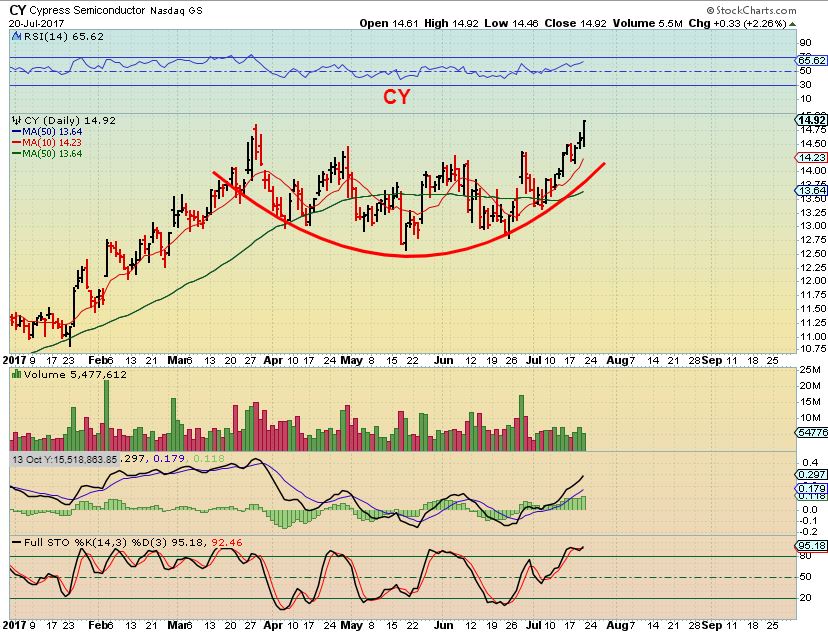Image resolution: width=828 pixels, height=633 pixels.
Task: Click the 10.75 price axis label
Action: point(813,349)
